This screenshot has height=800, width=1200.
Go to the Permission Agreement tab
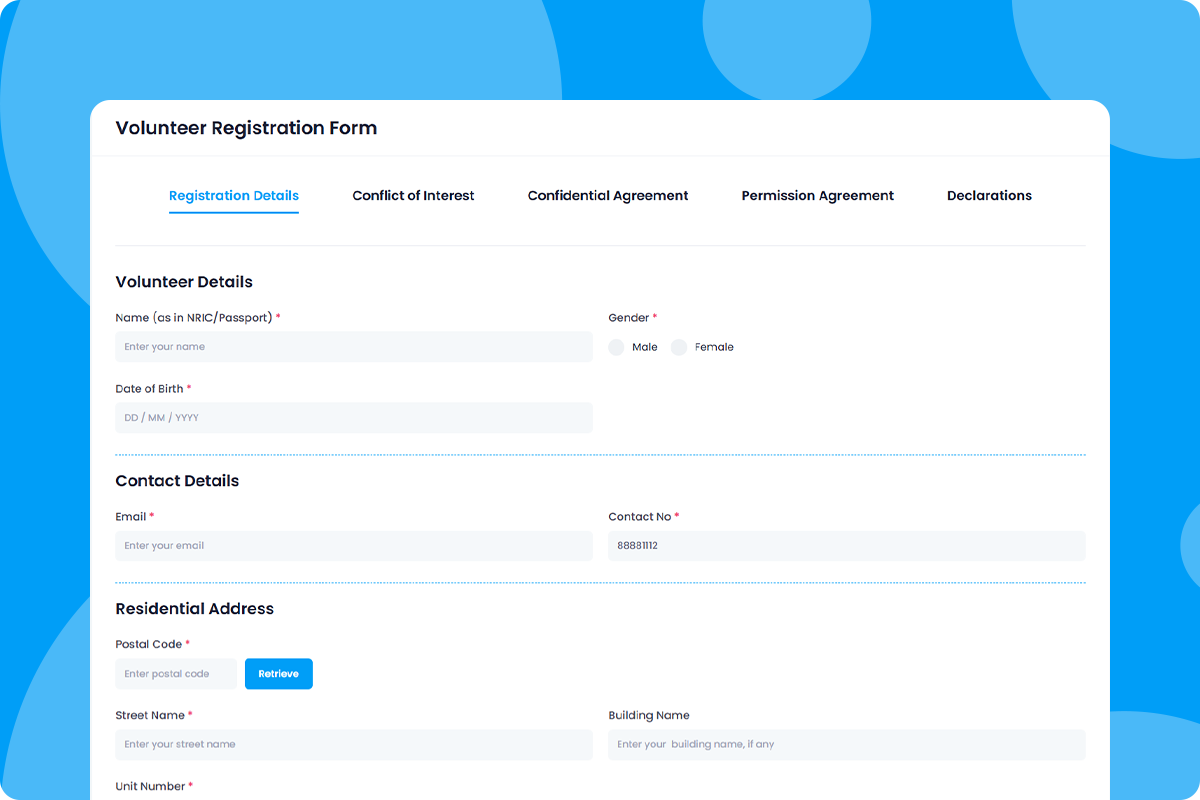pos(818,196)
